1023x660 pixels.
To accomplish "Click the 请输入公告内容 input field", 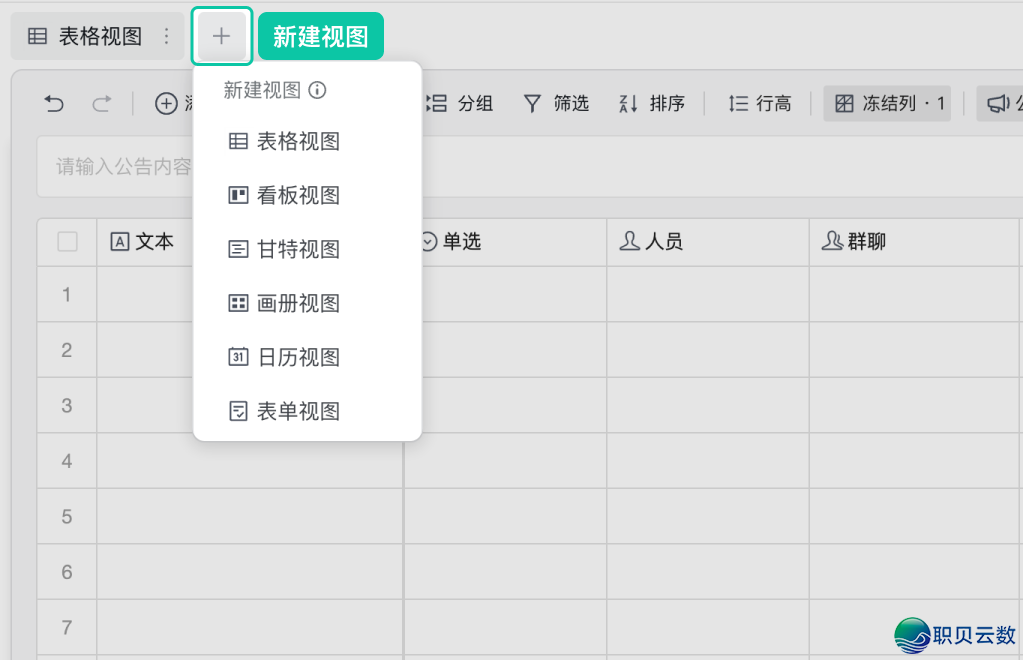I will [x=528, y=167].
